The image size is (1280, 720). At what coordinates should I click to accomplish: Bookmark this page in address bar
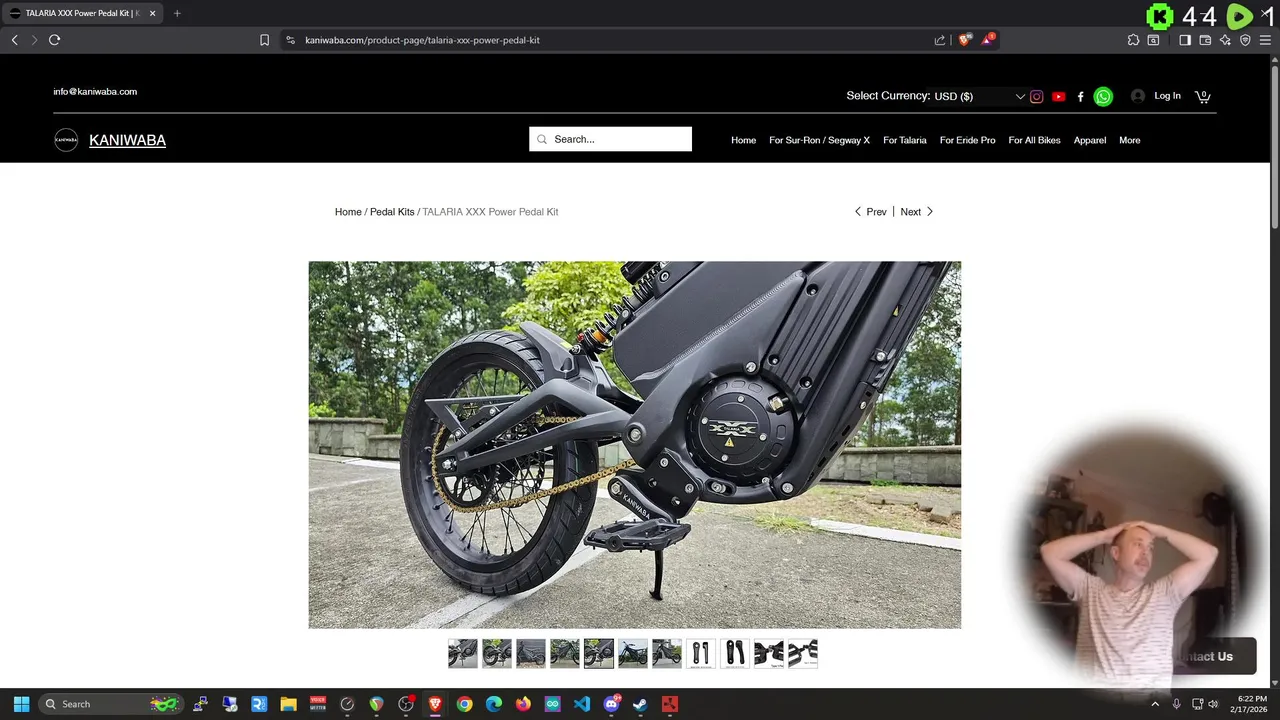pos(264,40)
